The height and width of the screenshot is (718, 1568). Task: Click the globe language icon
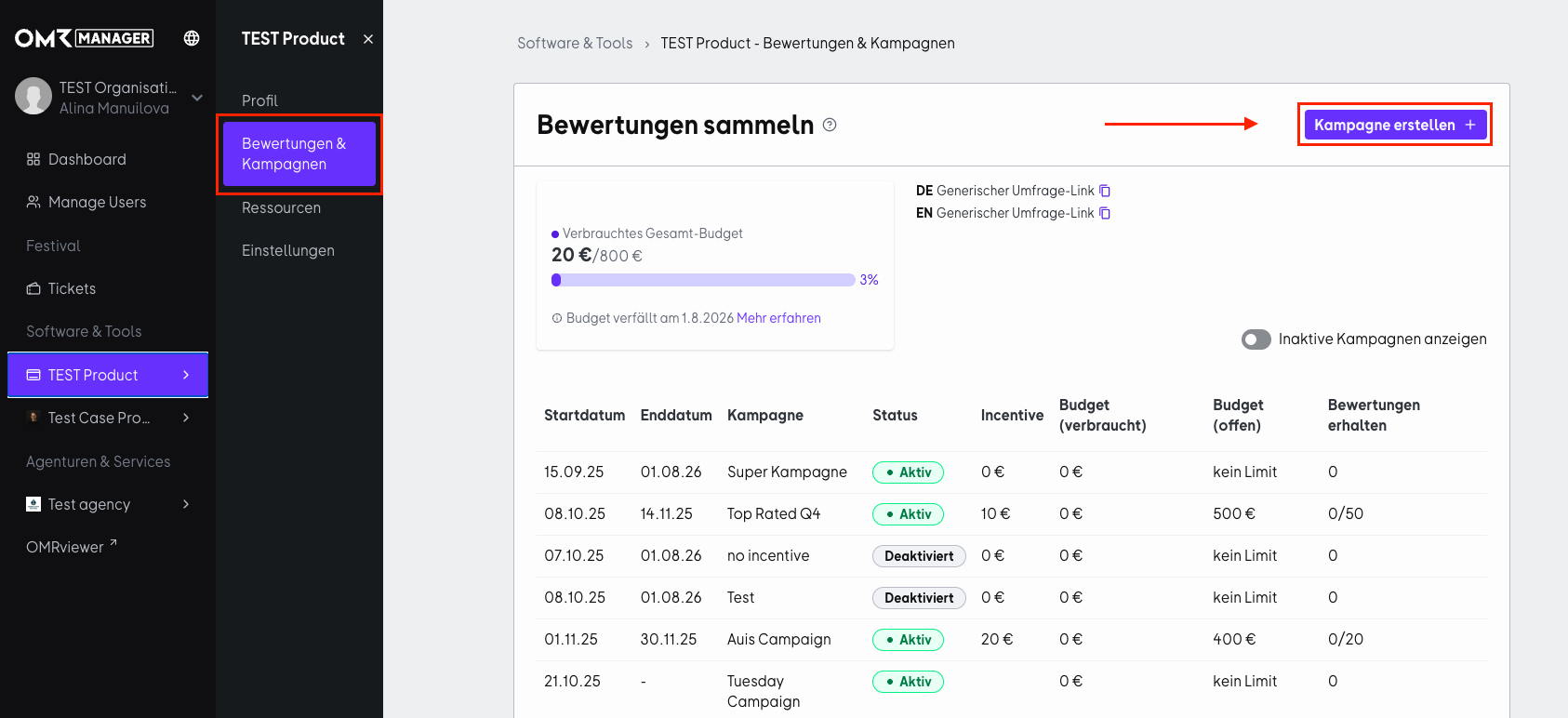pos(192,38)
